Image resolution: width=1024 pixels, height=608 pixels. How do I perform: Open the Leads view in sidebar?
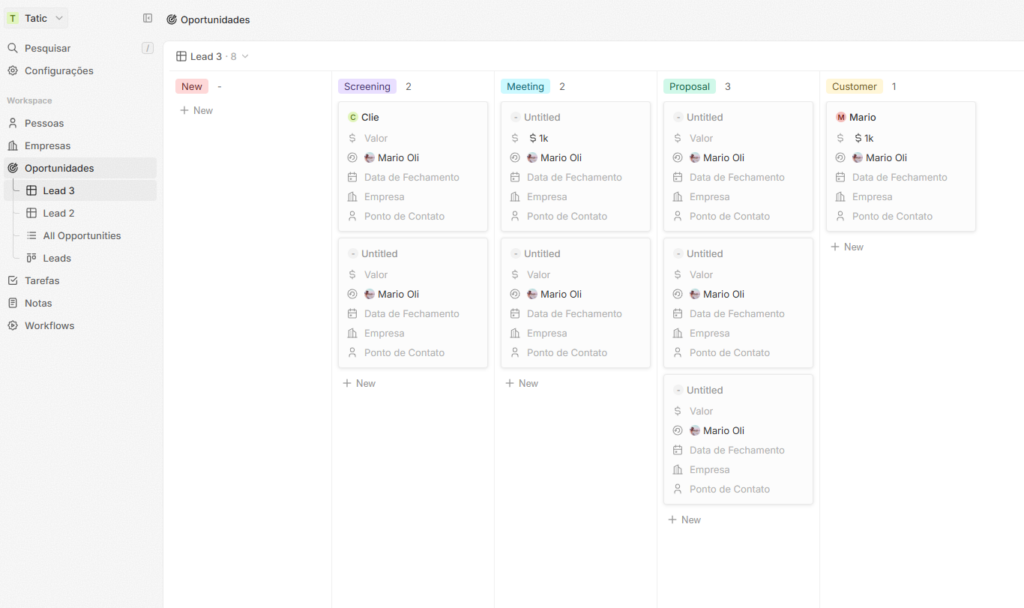coord(56,258)
